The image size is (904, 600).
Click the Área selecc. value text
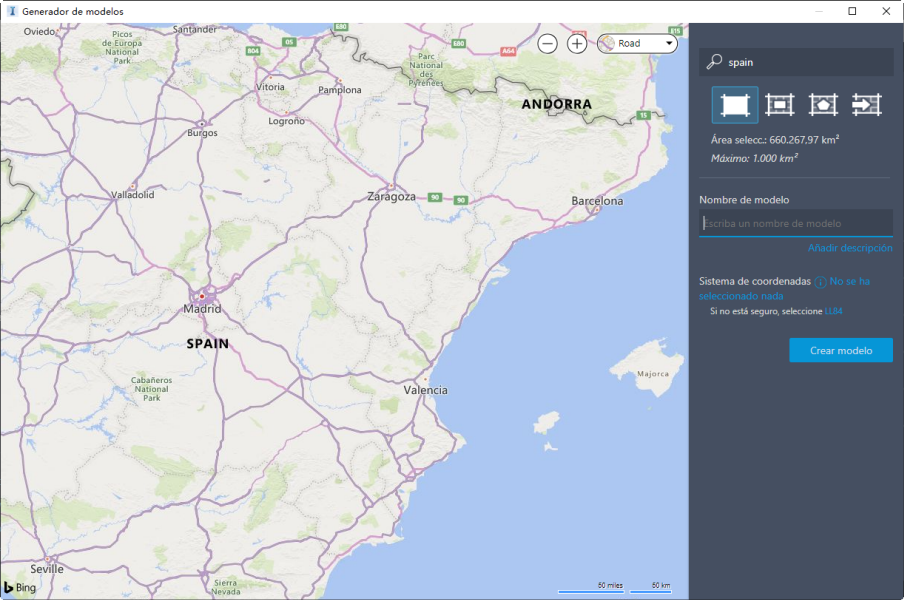(x=774, y=139)
